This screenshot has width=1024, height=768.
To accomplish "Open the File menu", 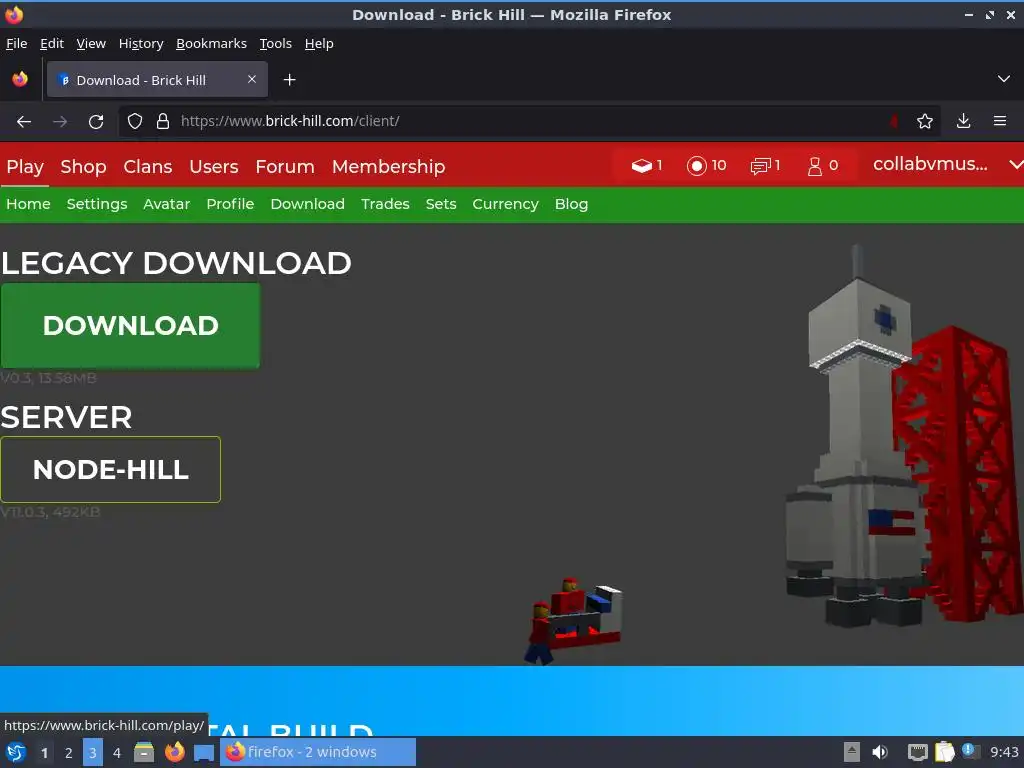I will pos(16,44).
